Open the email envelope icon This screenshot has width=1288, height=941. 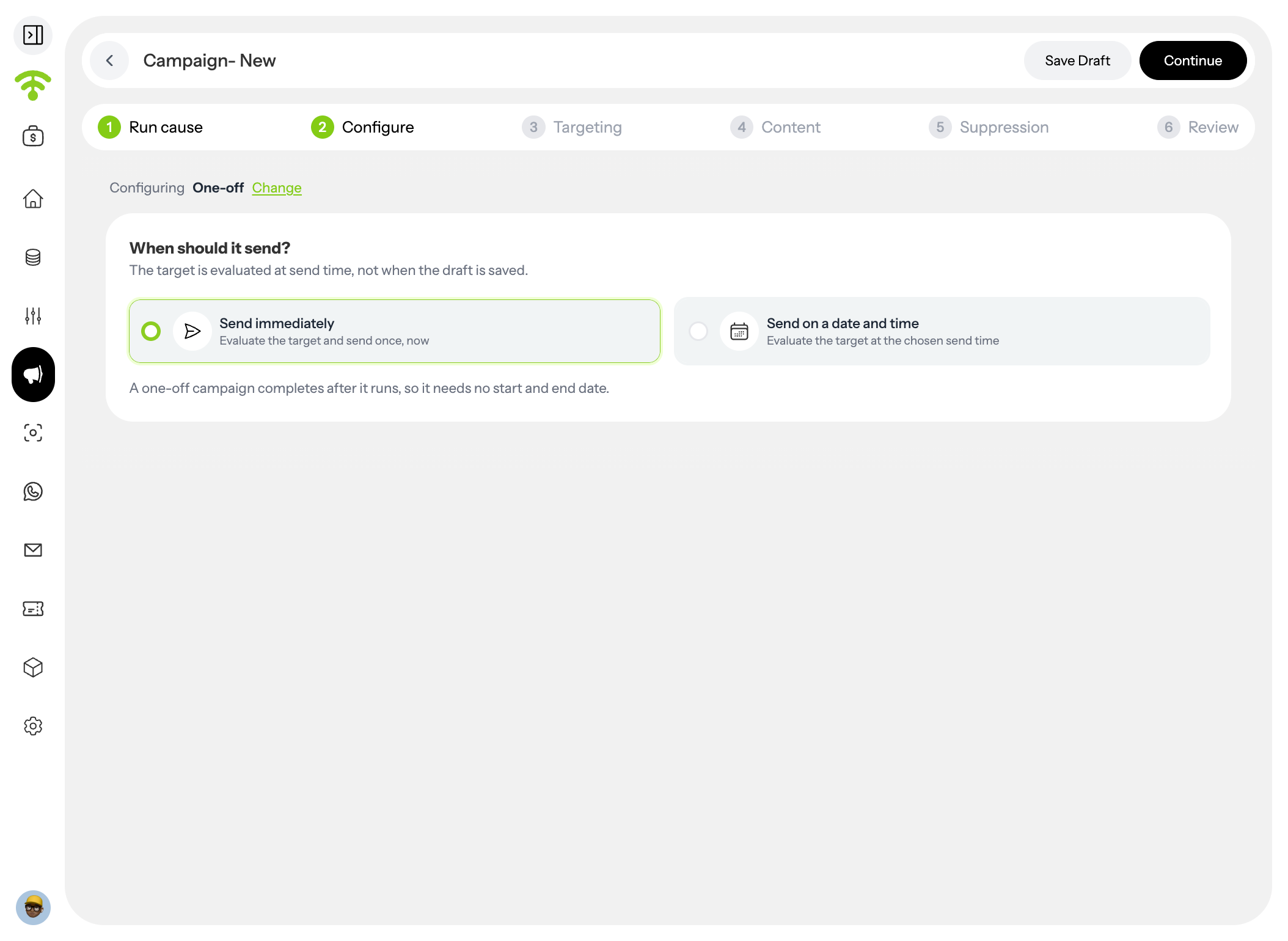click(33, 550)
